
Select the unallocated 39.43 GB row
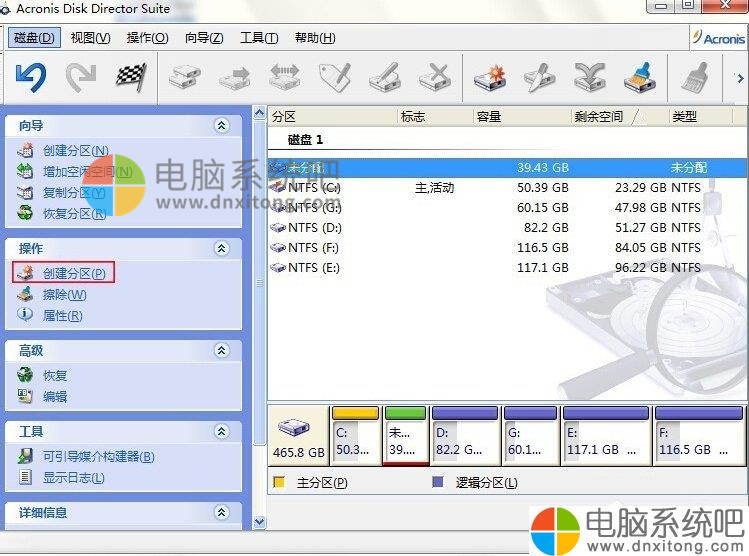508,168
